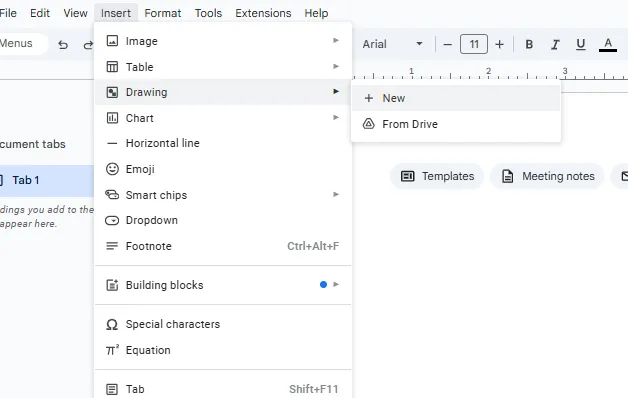Click the Emoji smiley icon
Viewport: 628px width, 398px height.
112,169
